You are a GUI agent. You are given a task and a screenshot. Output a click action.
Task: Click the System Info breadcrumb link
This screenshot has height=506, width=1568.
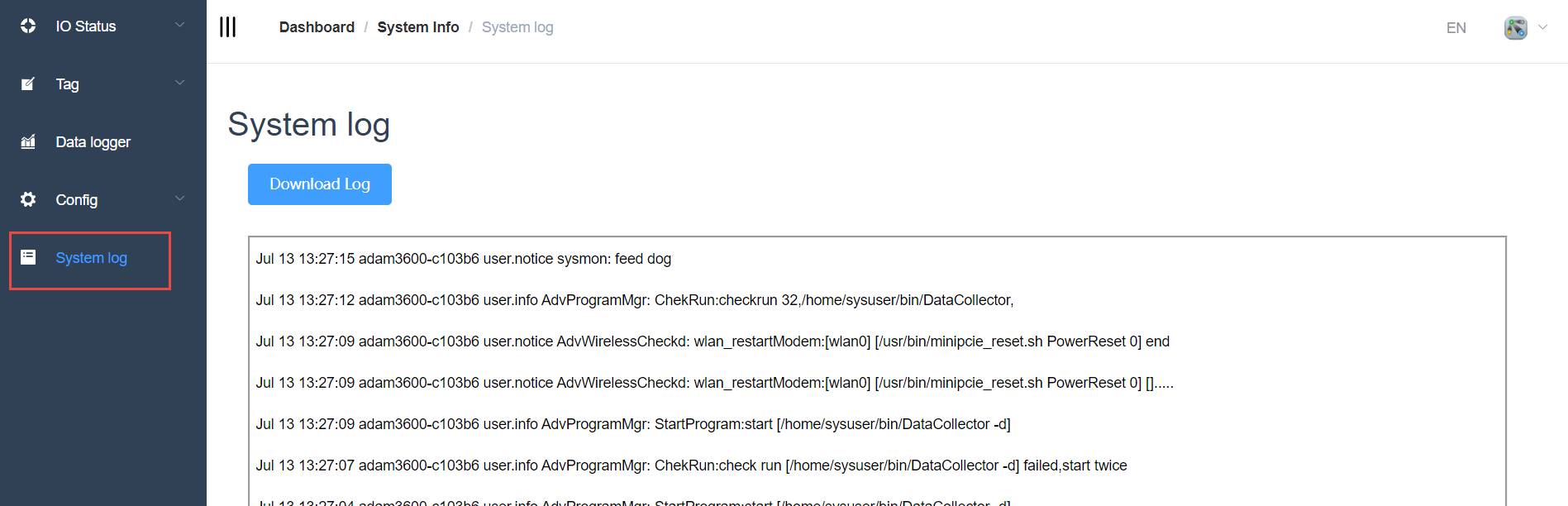point(417,27)
